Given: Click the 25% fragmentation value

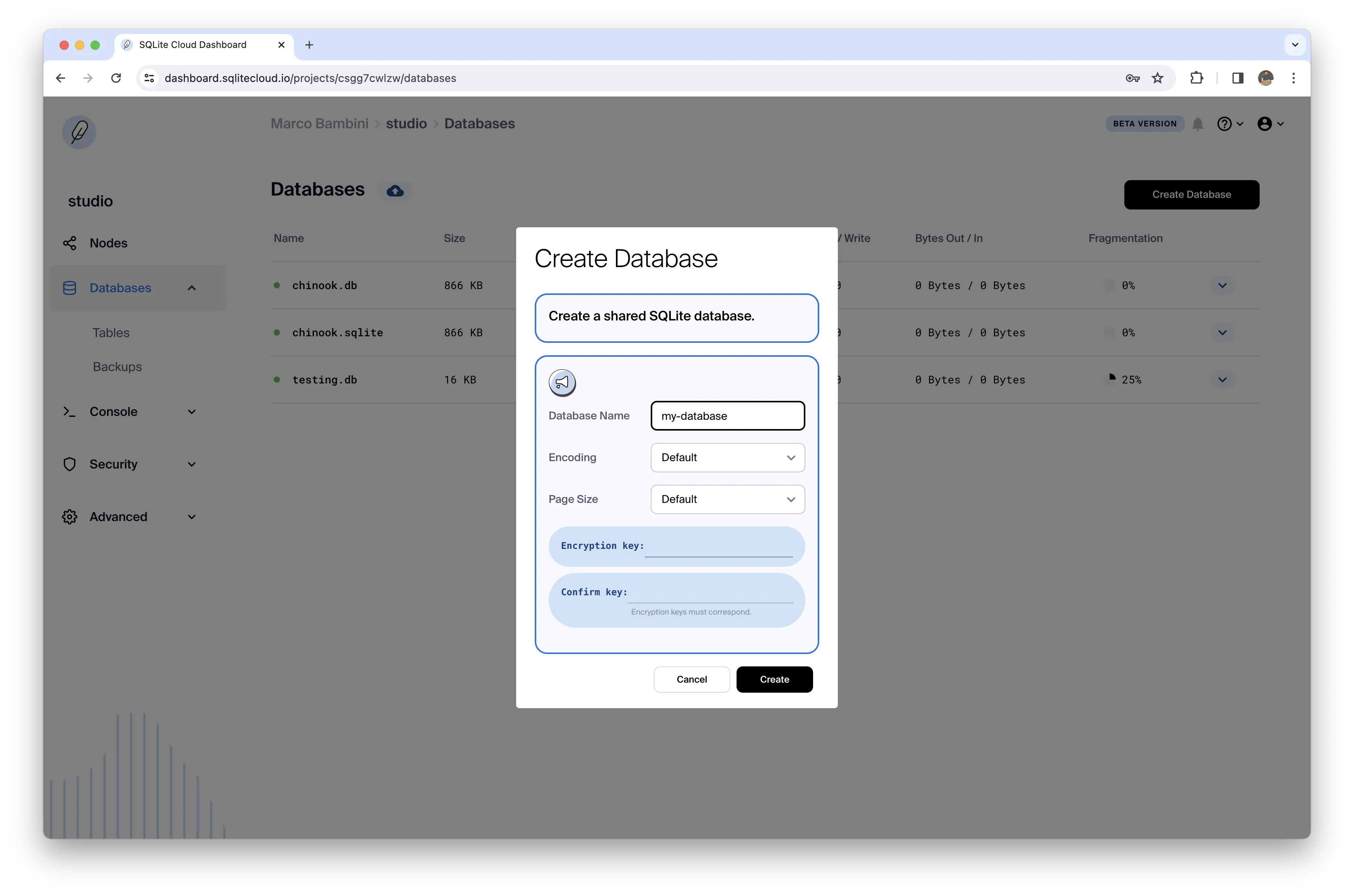Looking at the screenshot, I should 1131,380.
